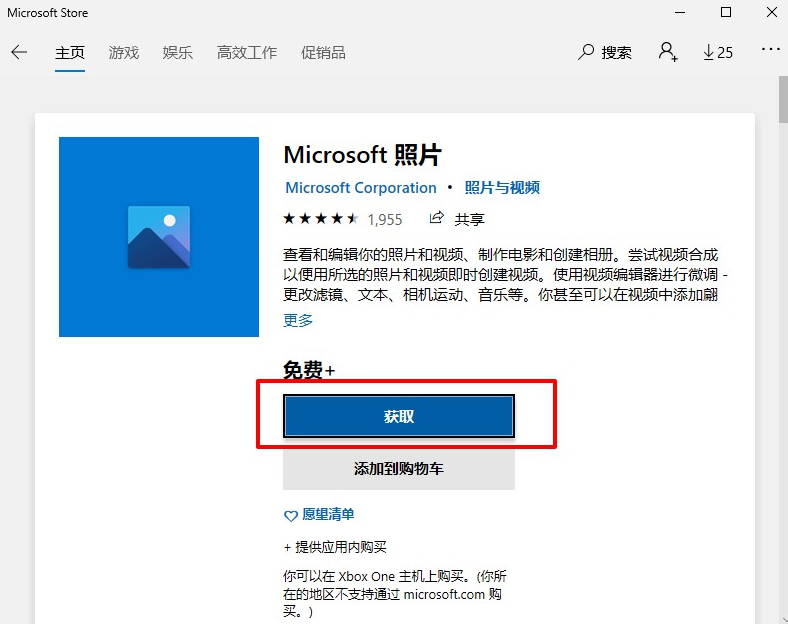Screen dimensions: 788x624
Task: Add to 愿望清单 wishlist
Action: click(319, 515)
